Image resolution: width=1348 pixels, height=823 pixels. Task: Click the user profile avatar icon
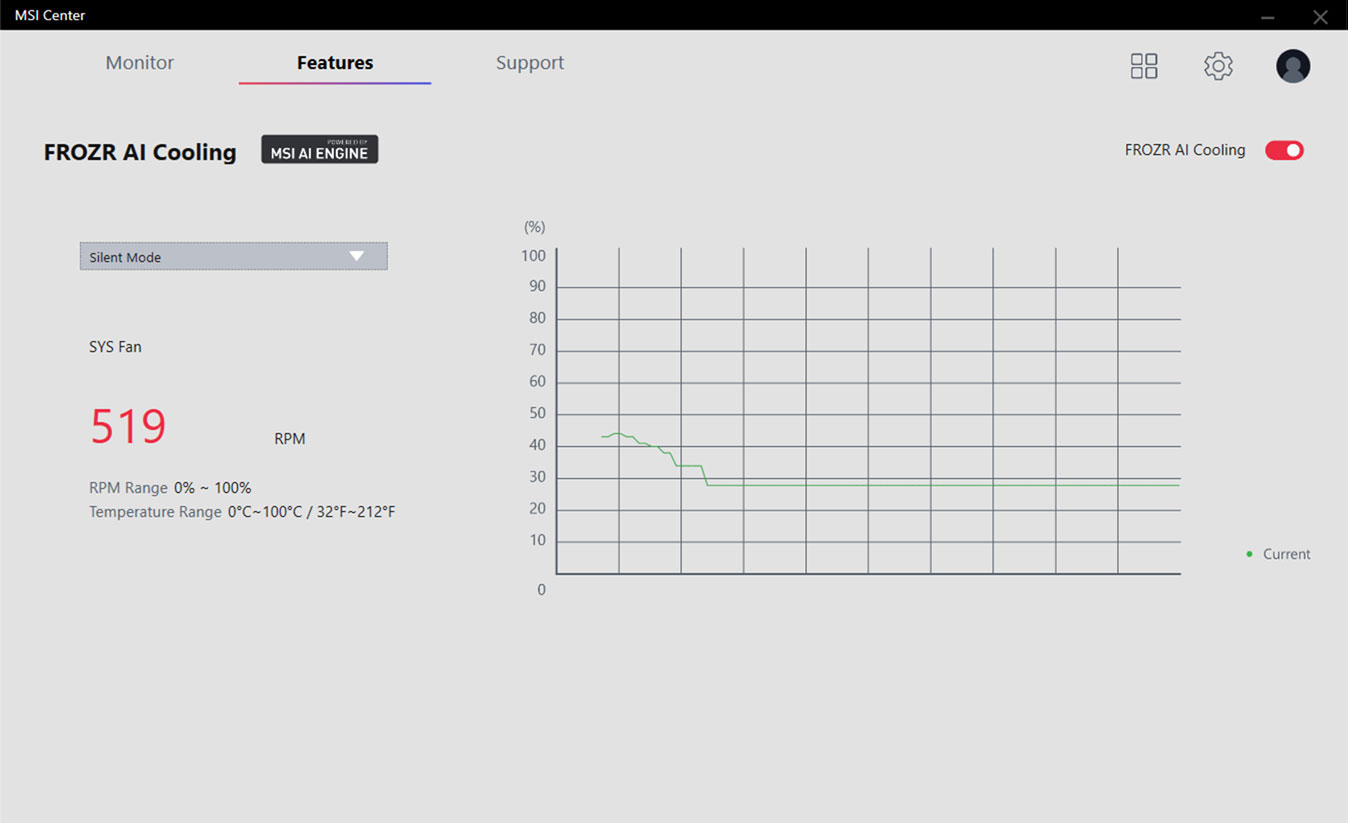coord(1293,66)
